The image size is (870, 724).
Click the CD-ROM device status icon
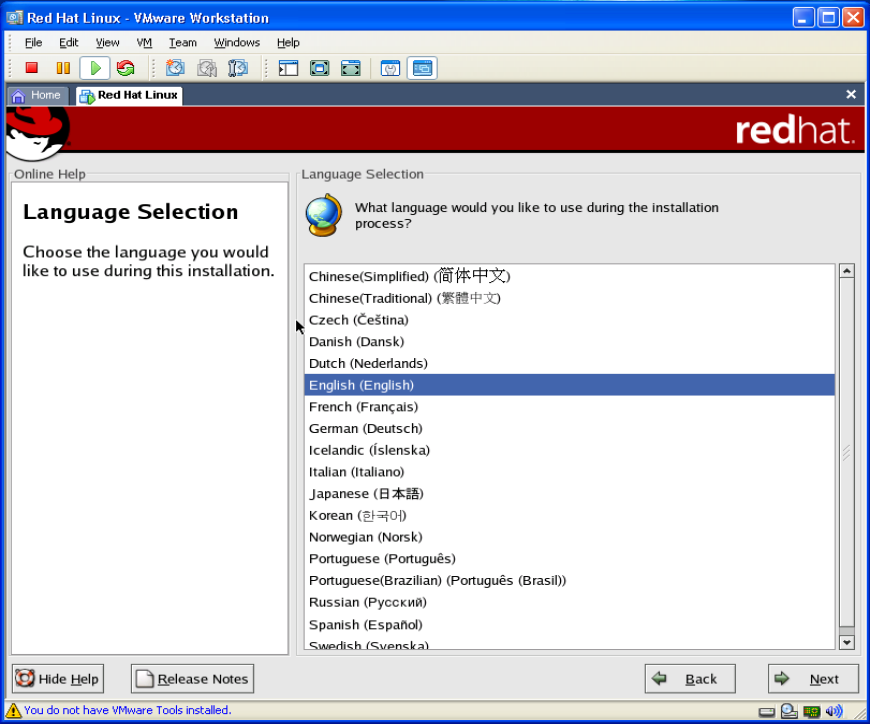pos(789,711)
